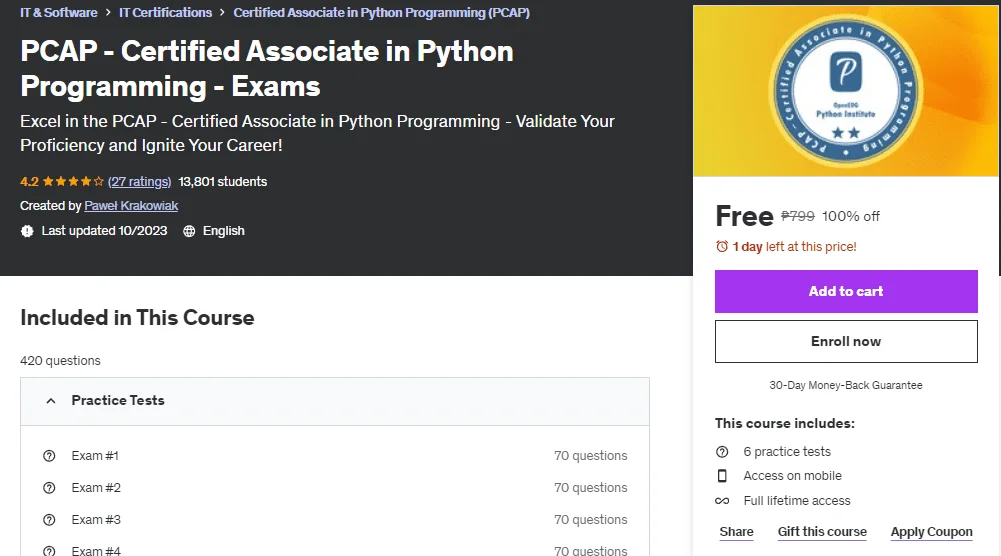The height and width of the screenshot is (556, 1001).
Task: Click the Enroll now button
Action: coord(846,342)
